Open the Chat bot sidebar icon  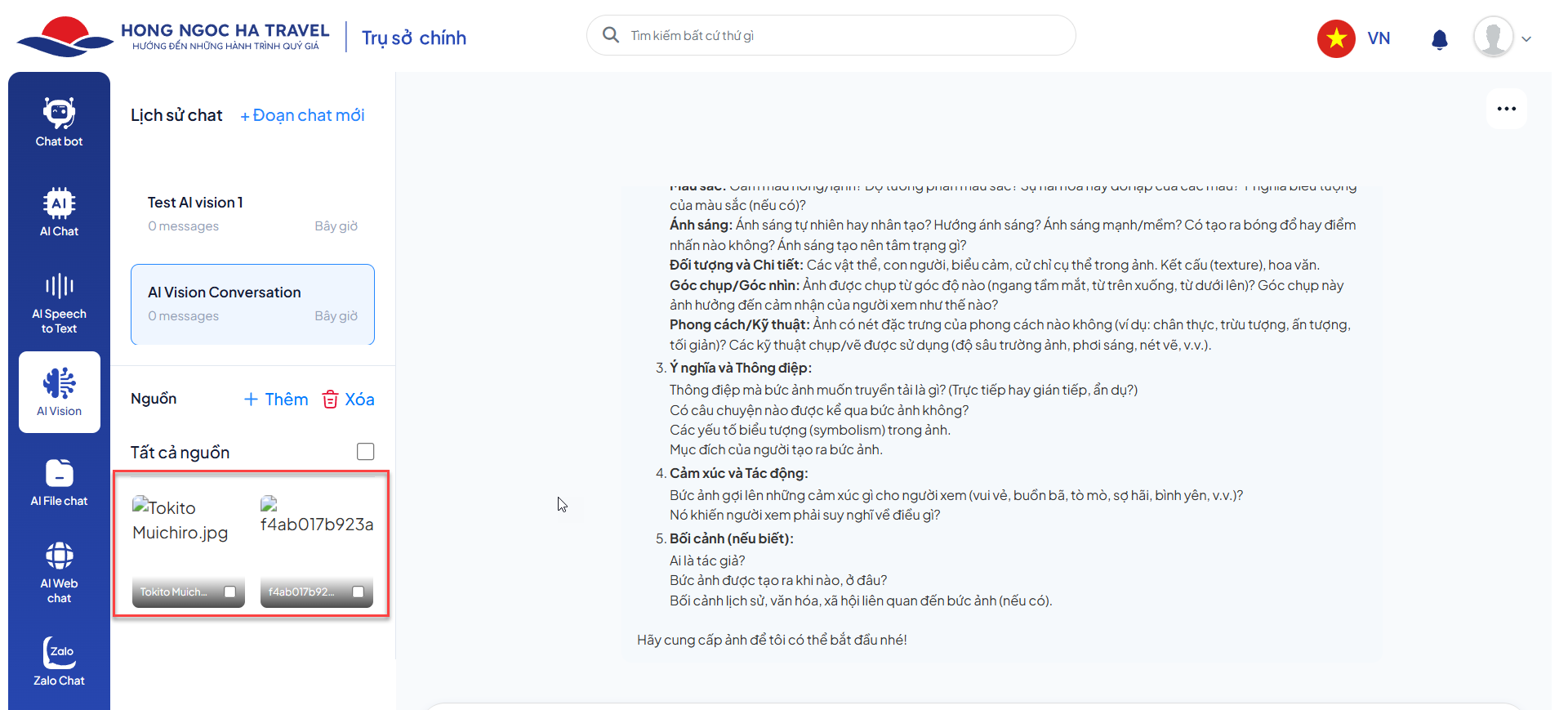pos(59,123)
